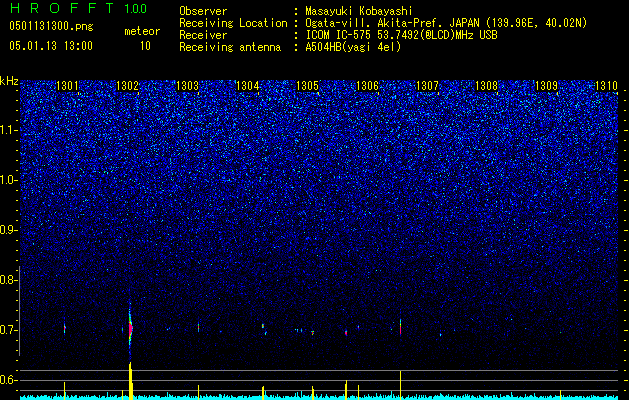Image resolution: width=629 pixels, height=400 pixels.
Task: Click the 1309 time marker
Action: (546, 85)
